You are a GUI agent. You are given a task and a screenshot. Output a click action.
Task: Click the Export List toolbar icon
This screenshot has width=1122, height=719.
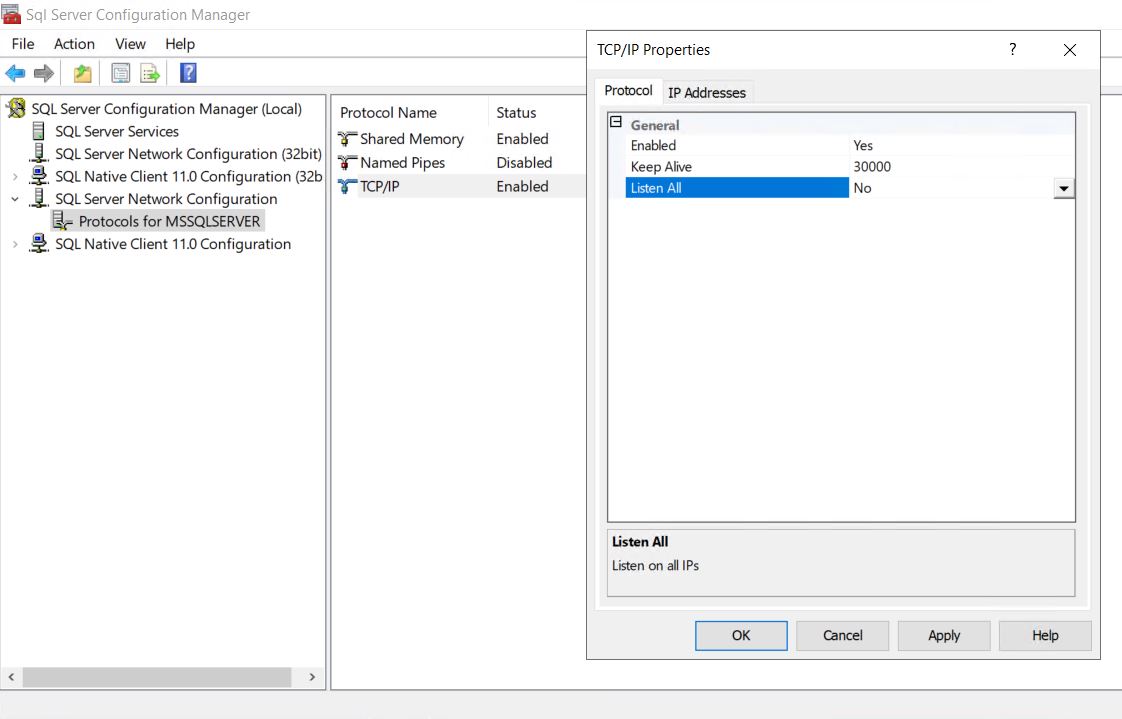click(150, 73)
